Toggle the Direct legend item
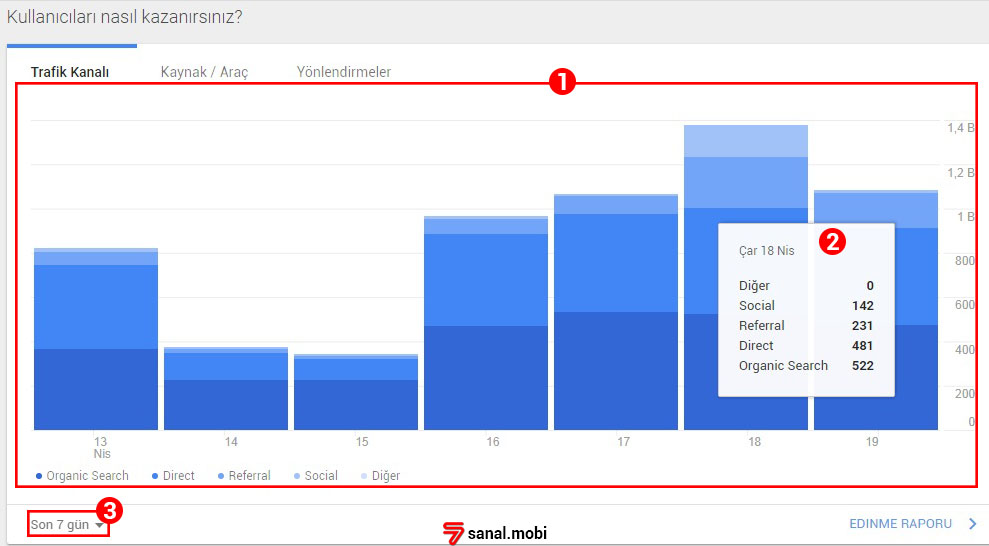Viewport: 989px width, 546px height. click(173, 476)
